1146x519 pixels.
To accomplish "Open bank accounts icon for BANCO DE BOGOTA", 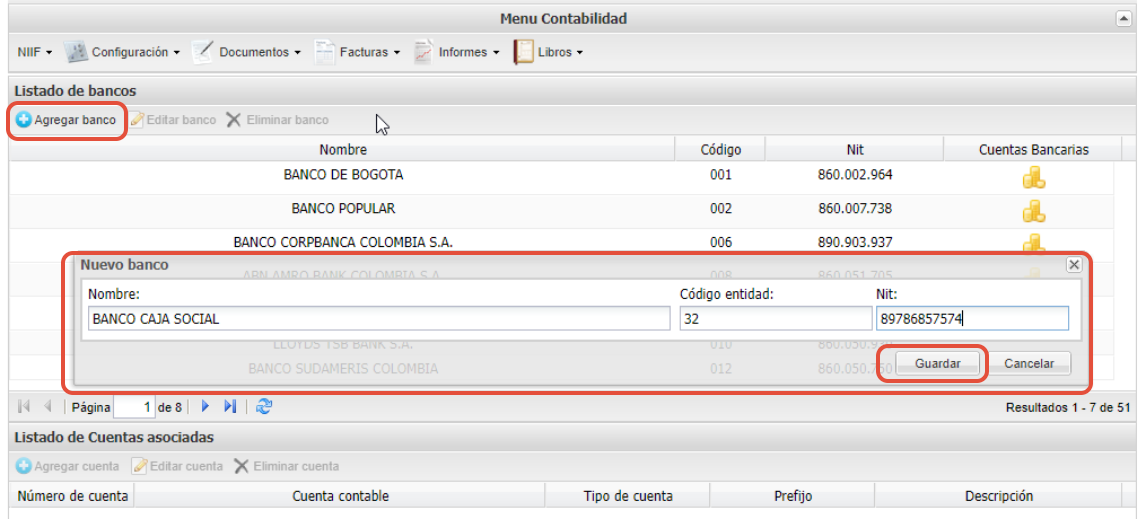I will (x=1033, y=178).
